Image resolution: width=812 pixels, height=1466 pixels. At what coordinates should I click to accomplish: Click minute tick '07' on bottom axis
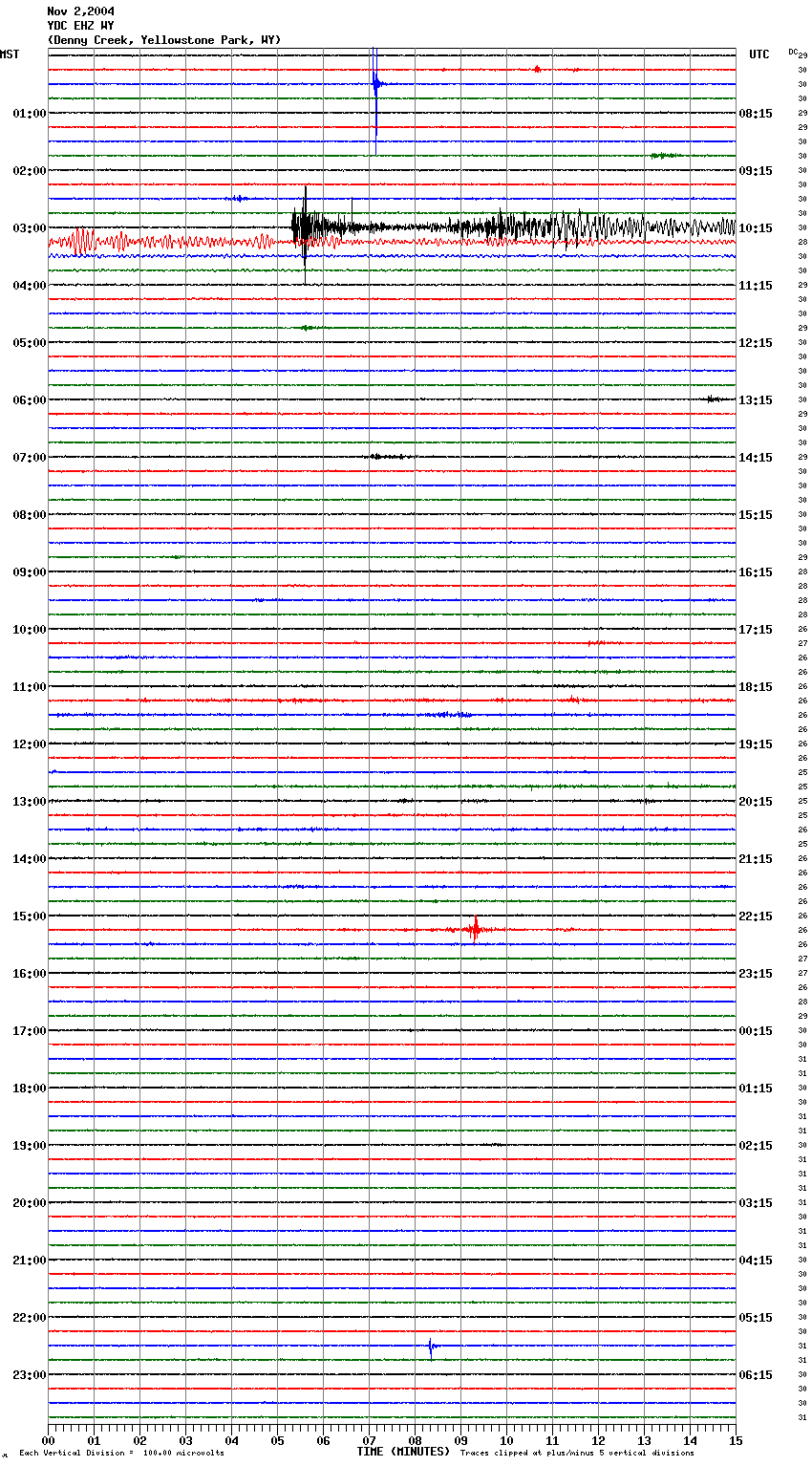pos(369,1440)
